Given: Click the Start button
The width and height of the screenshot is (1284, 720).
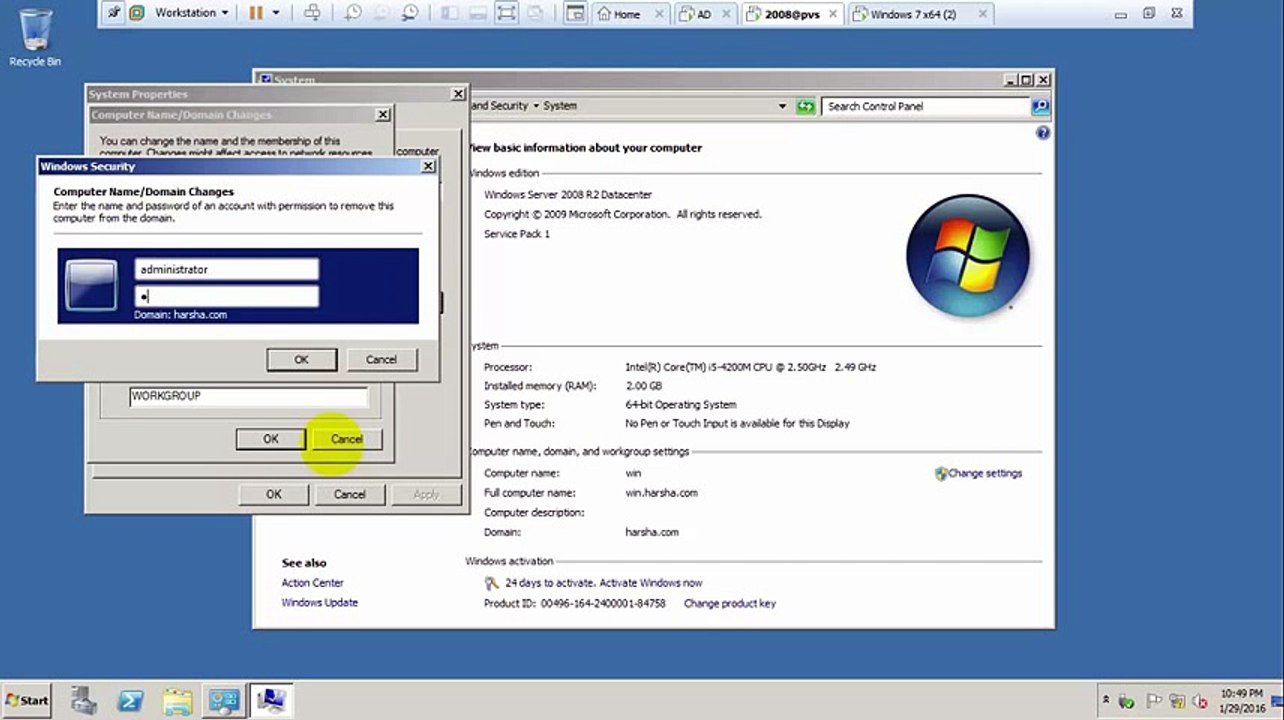Looking at the screenshot, I should (27, 700).
